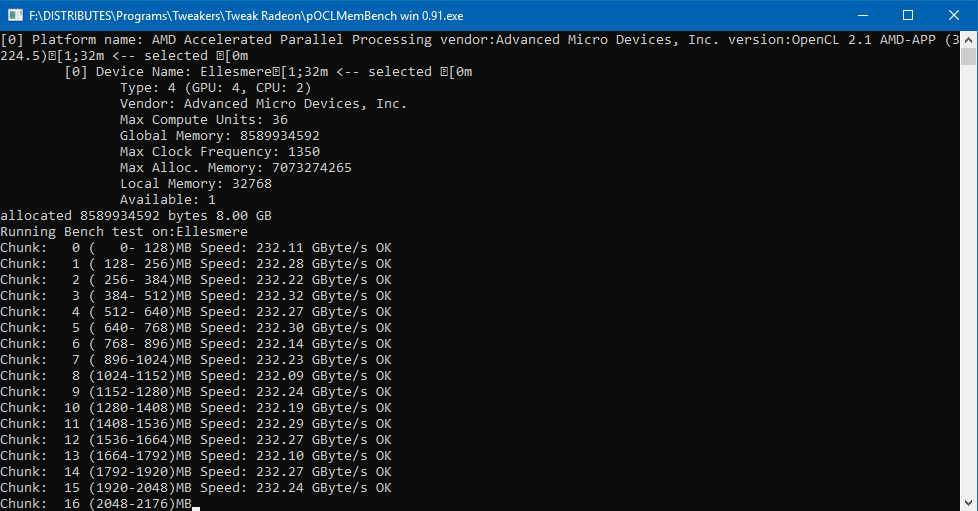Close the pOCLMemBench console window

954,15
